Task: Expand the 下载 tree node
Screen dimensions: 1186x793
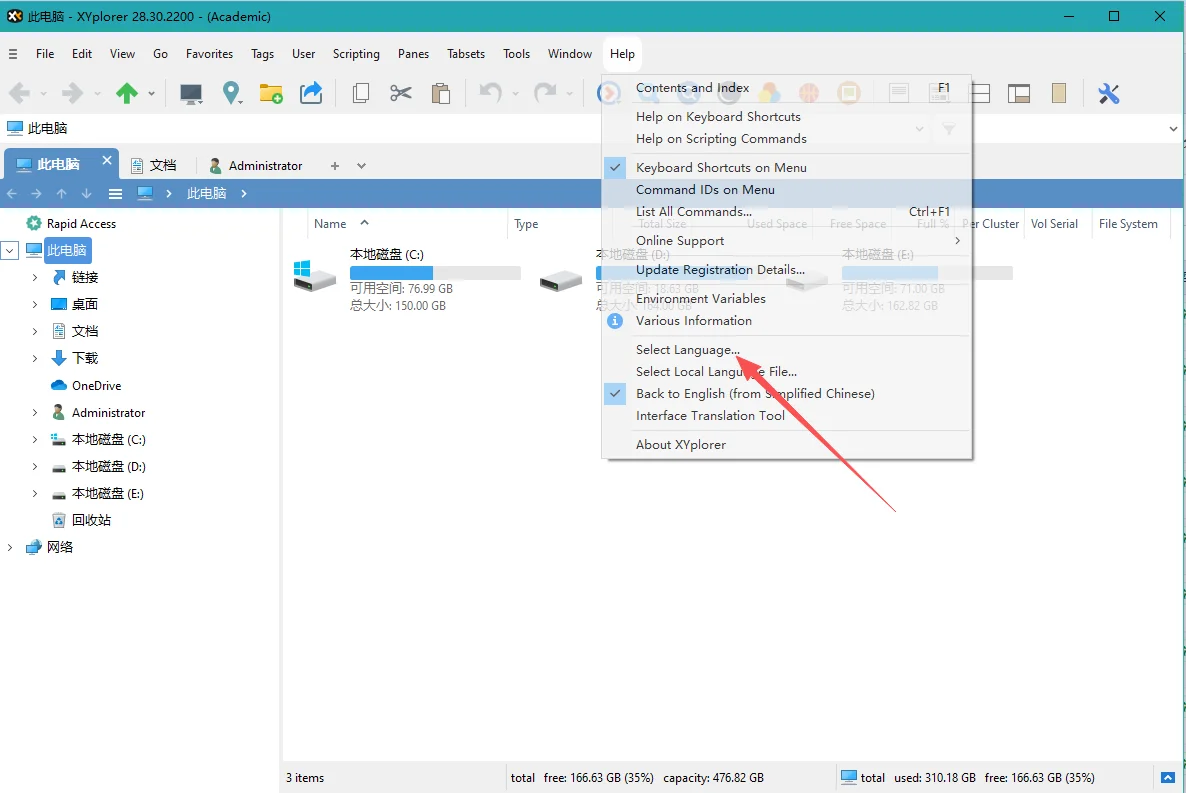Action: pyautogui.click(x=35, y=359)
